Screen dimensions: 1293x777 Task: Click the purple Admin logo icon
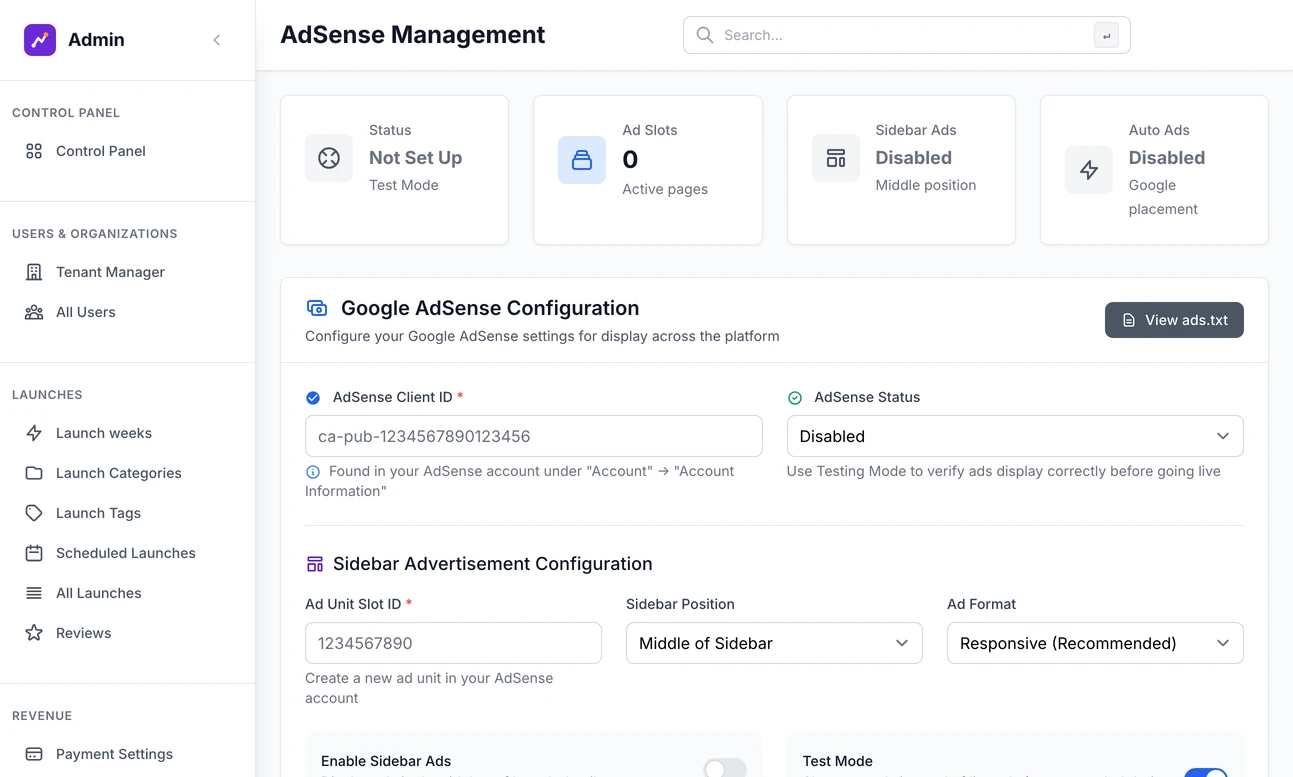click(x=40, y=40)
